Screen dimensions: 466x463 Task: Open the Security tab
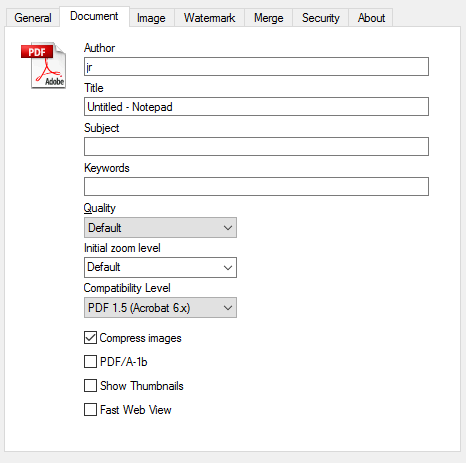(x=321, y=18)
